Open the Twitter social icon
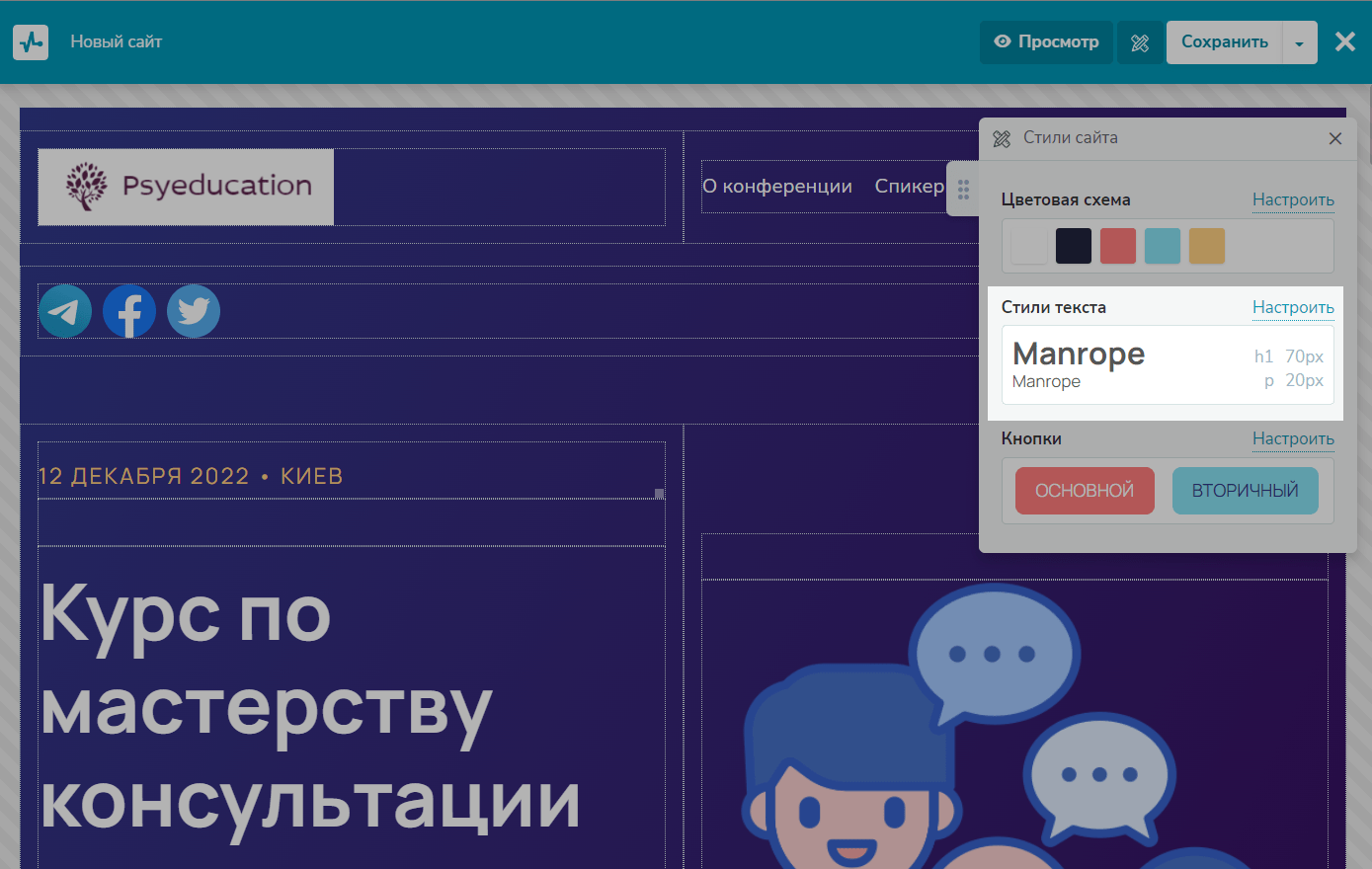This screenshot has width=1372, height=869. [x=194, y=311]
